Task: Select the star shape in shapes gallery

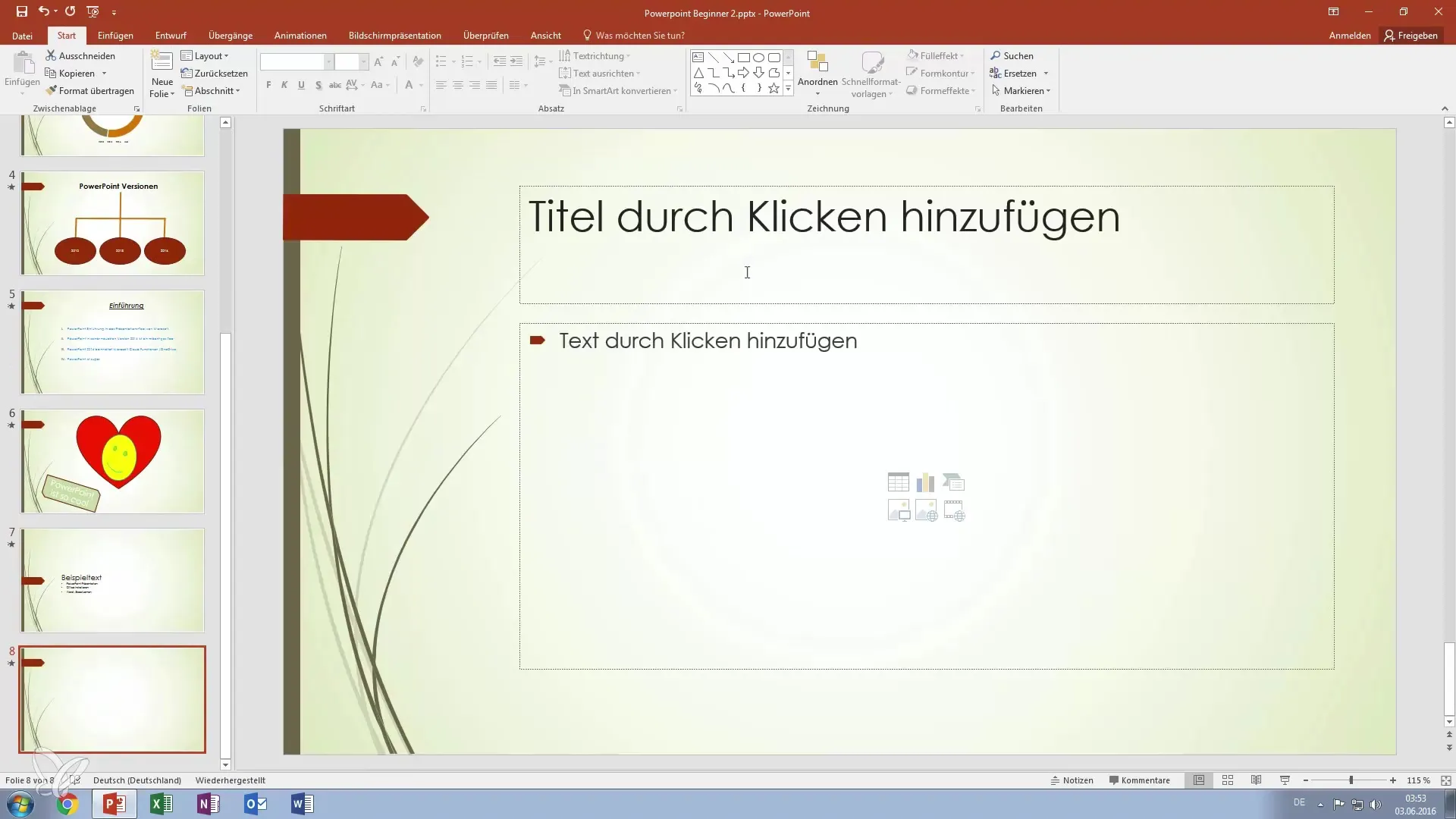Action: [x=773, y=89]
